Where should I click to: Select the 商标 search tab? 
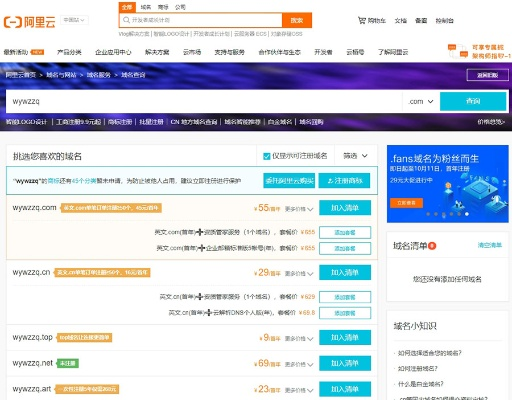(163, 7)
